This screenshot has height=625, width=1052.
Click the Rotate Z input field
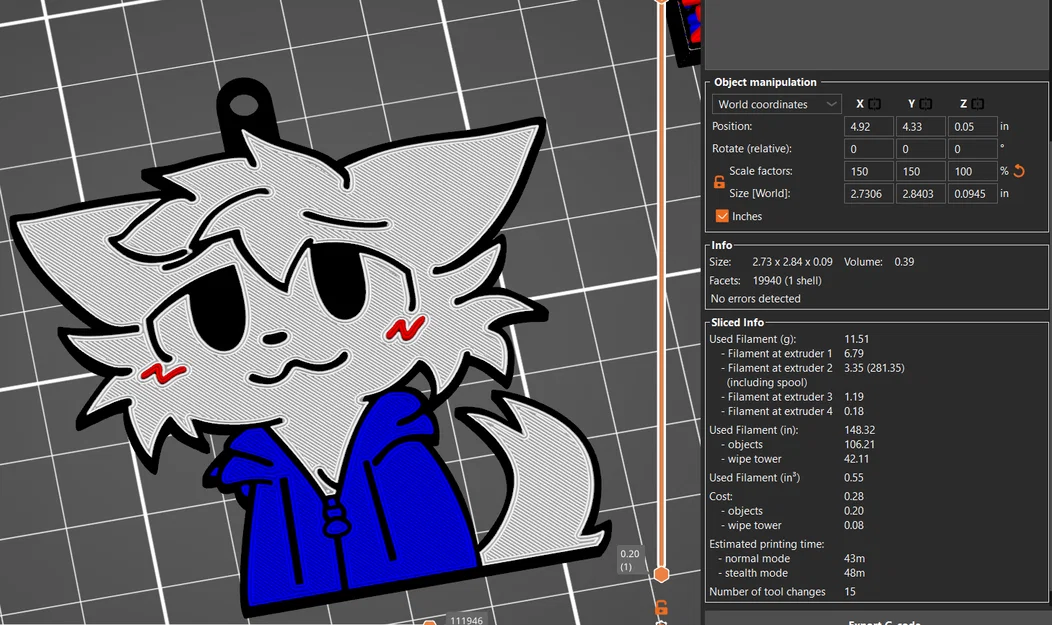pos(972,149)
